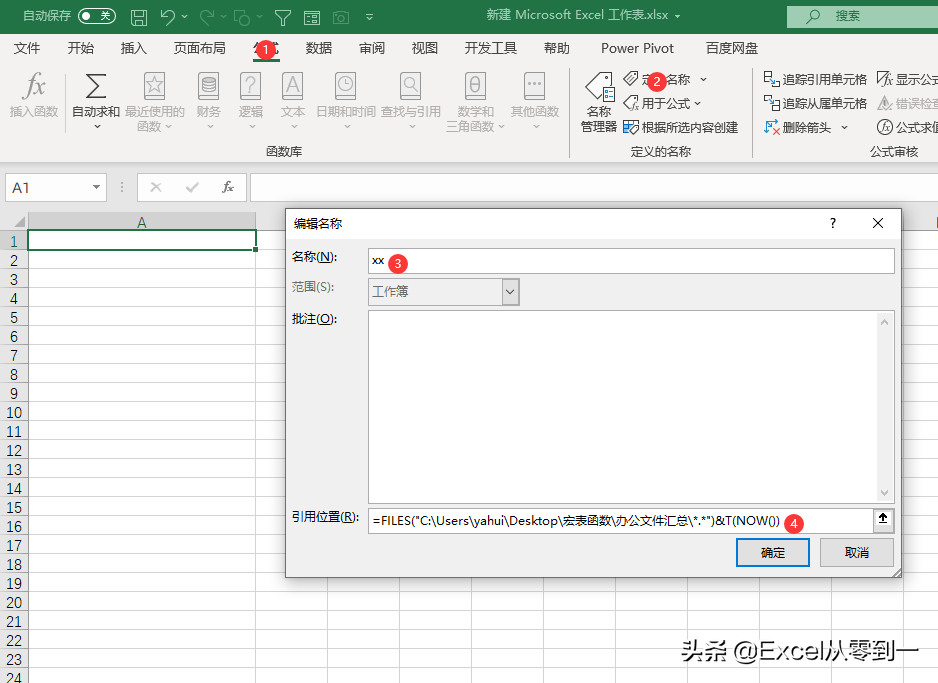Click the Undo arrow icon
The height and width of the screenshot is (683, 938).
click(168, 17)
